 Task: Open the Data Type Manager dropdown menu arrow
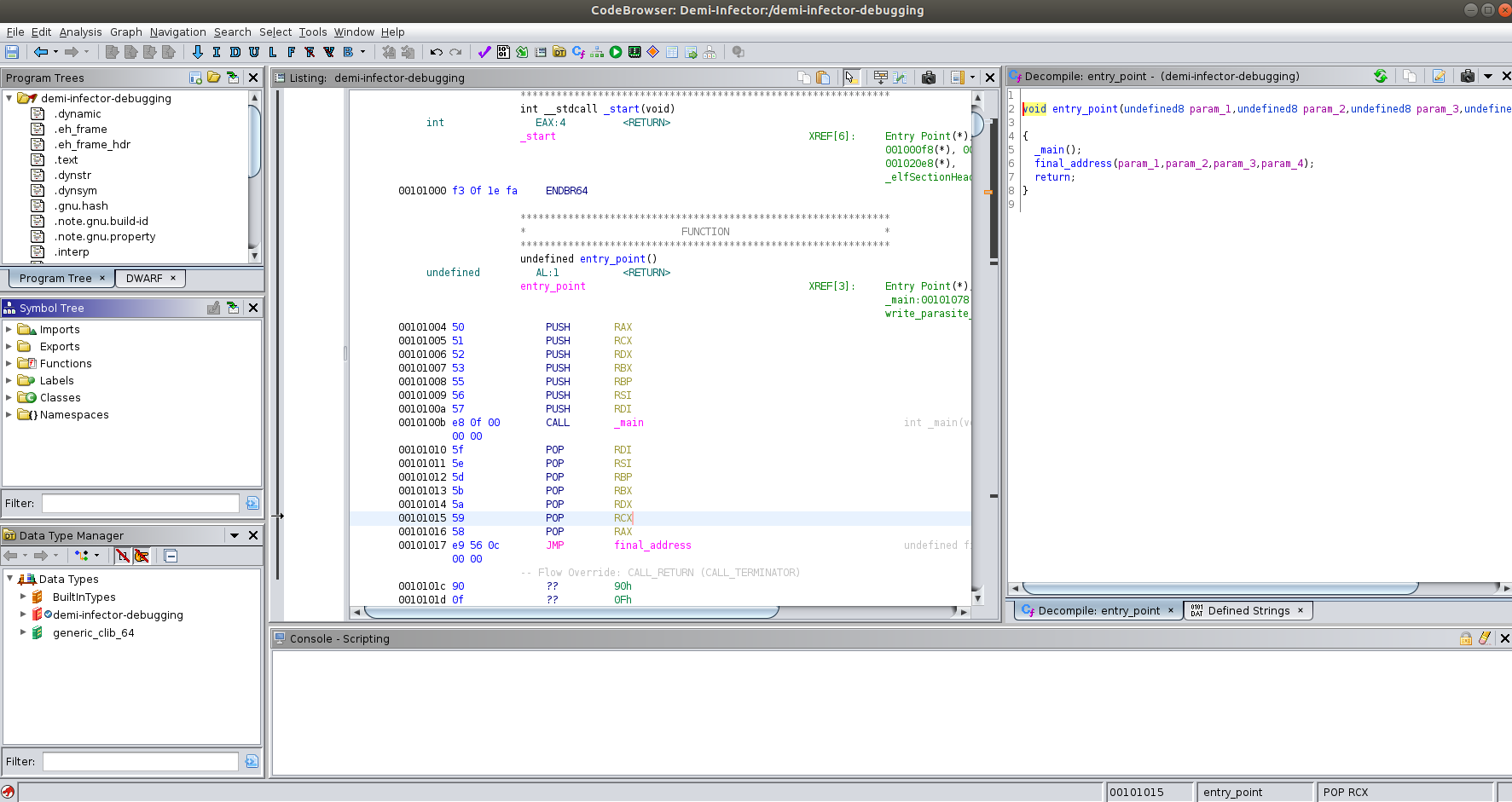[234, 535]
